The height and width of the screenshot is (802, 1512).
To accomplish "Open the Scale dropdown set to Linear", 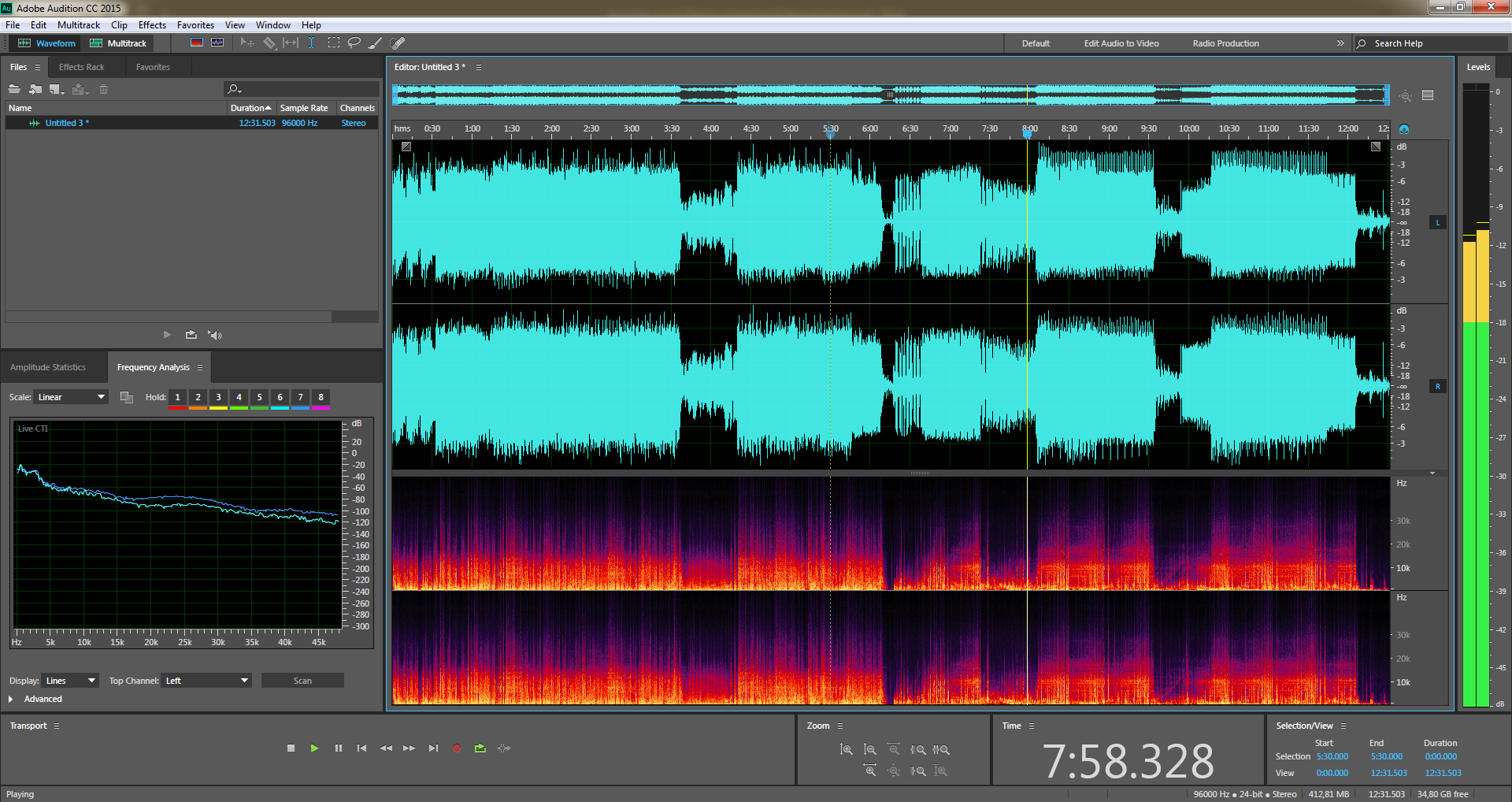I will 71,397.
